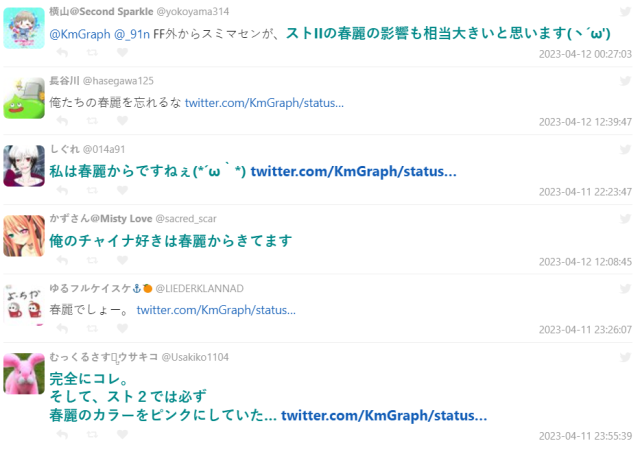Reply to the Usakiko1104 tweet
Screen dimensions: 640x454
pyautogui.click(x=62, y=434)
